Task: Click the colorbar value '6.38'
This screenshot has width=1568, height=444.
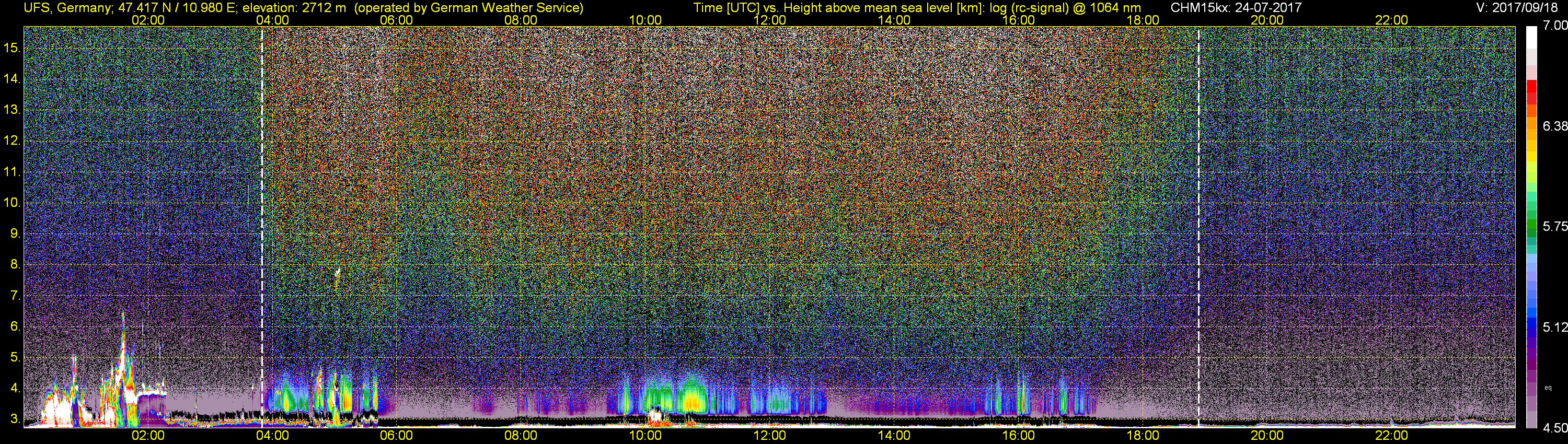Action: 1554,126
